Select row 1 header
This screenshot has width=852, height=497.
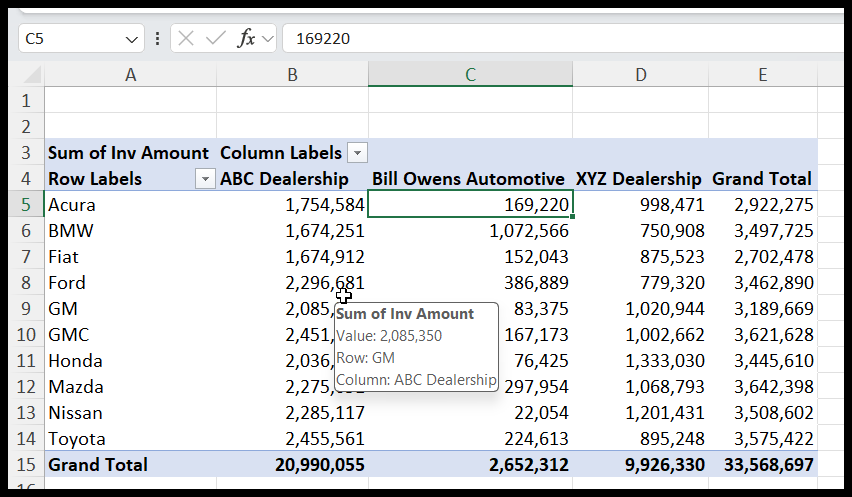click(26, 101)
